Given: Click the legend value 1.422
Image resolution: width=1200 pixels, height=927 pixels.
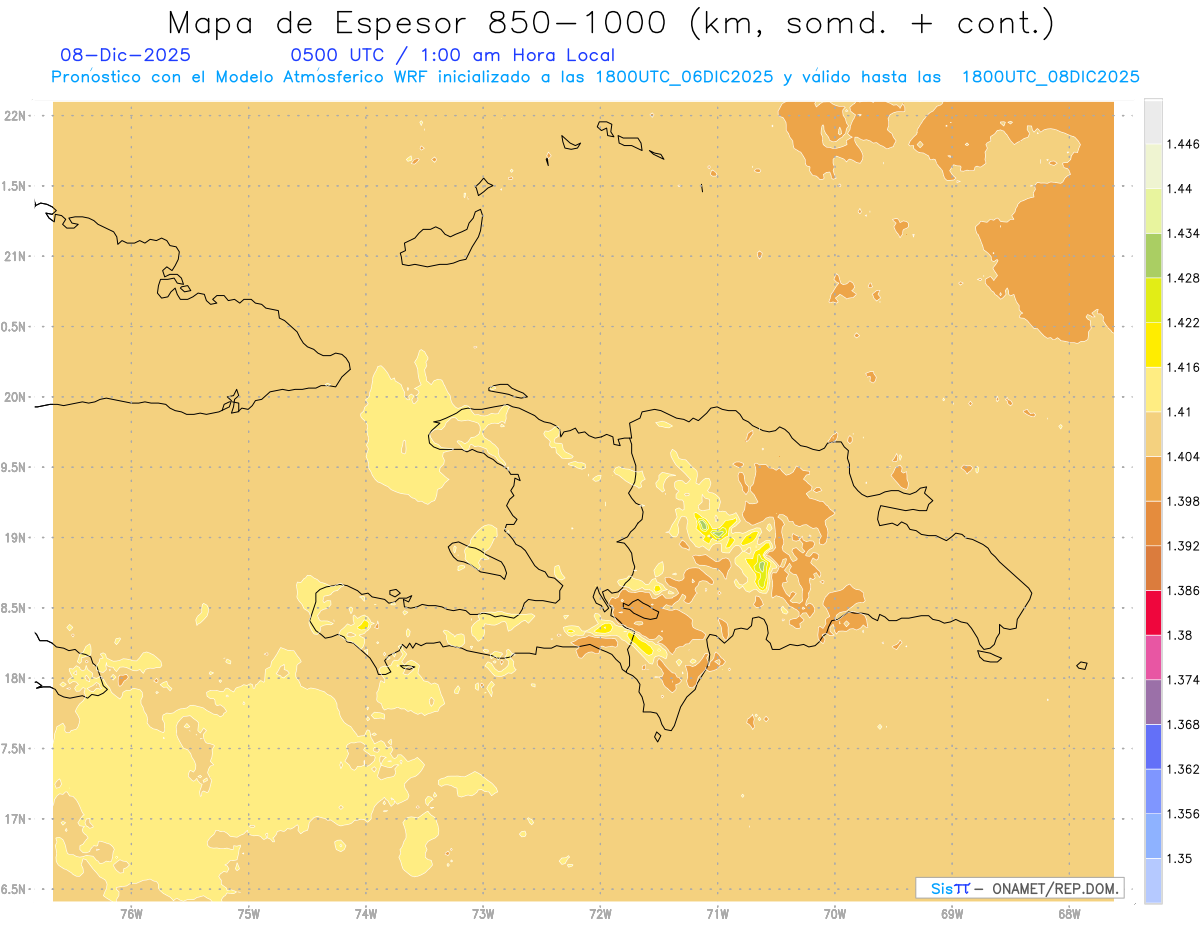Looking at the screenshot, I should 1185,322.
